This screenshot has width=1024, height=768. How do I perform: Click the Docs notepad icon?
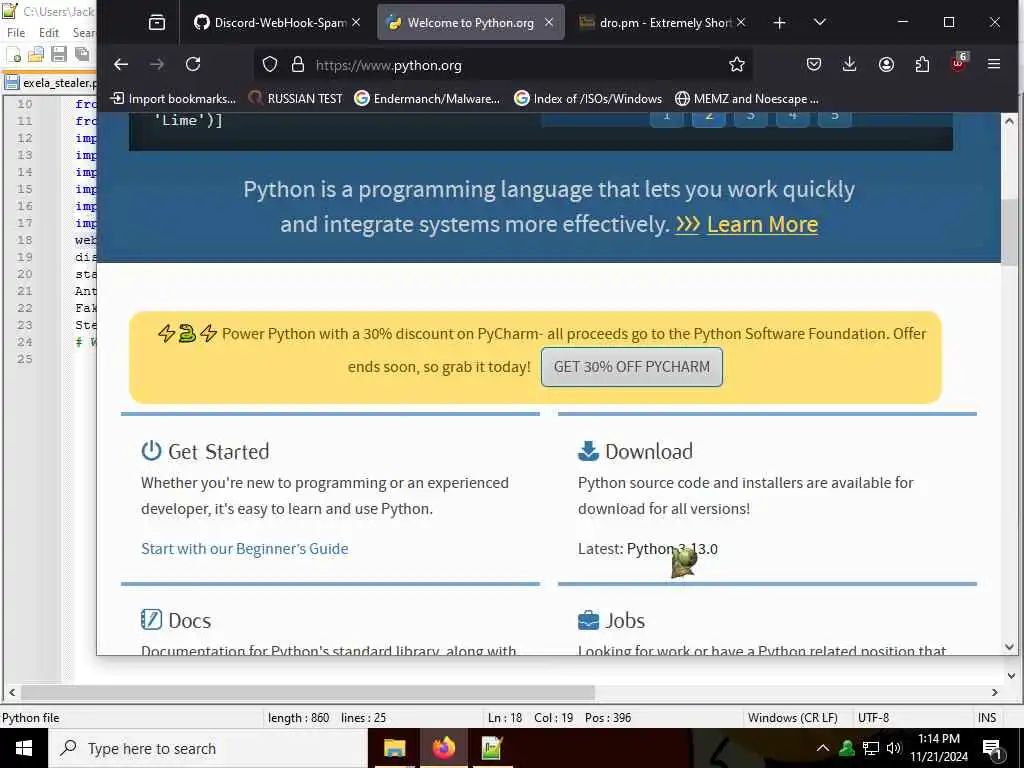tap(151, 619)
